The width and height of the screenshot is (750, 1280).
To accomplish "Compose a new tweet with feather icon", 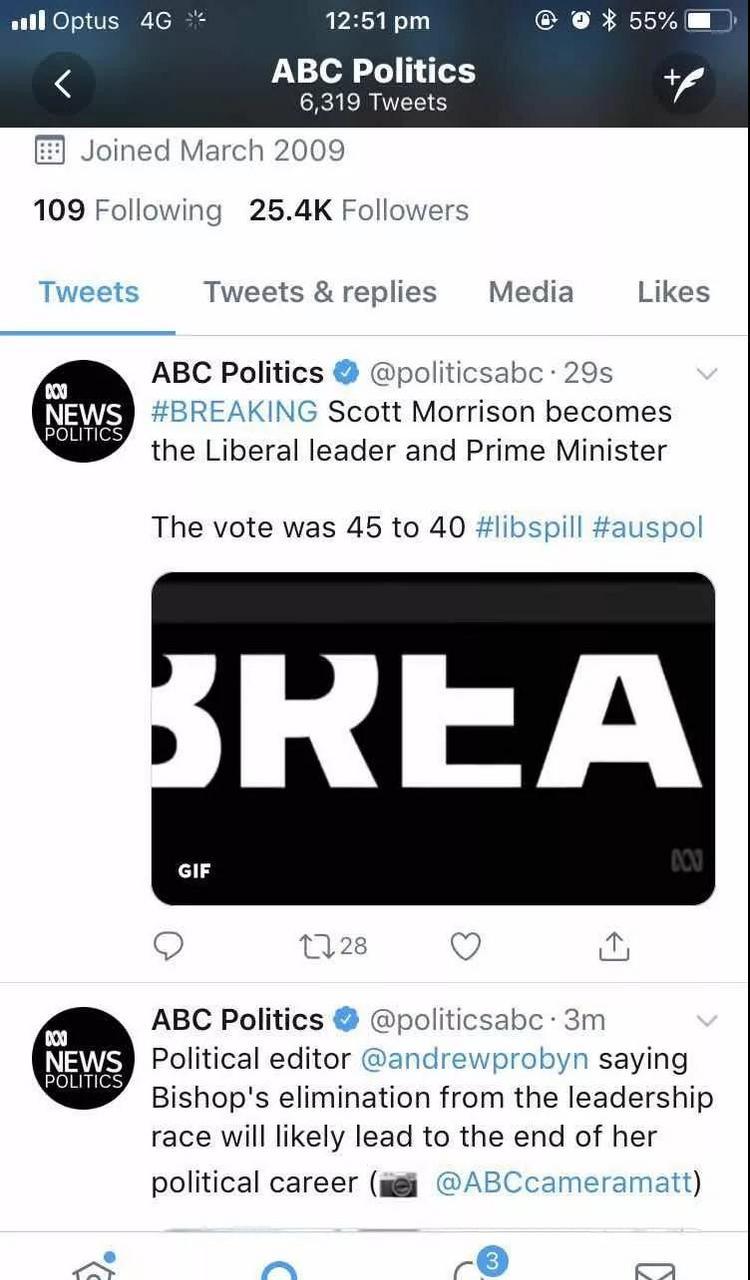I will point(685,85).
